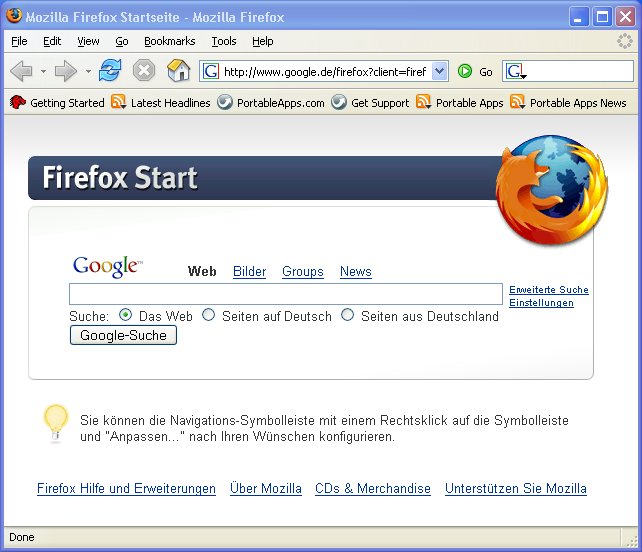The height and width of the screenshot is (552, 642).
Task: Open the Portable Apps News feed bookmark
Action: pos(569,102)
